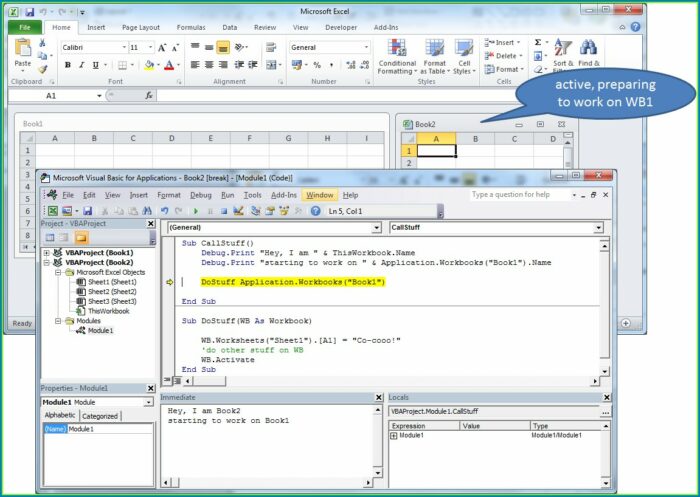
Task: Click Insert button in Excel Cells group
Action: [503, 42]
